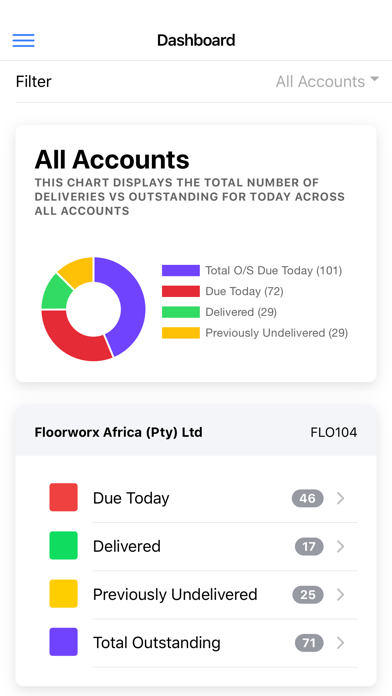The image size is (392, 696).
Task: Open the hamburger menu
Action: (24, 40)
